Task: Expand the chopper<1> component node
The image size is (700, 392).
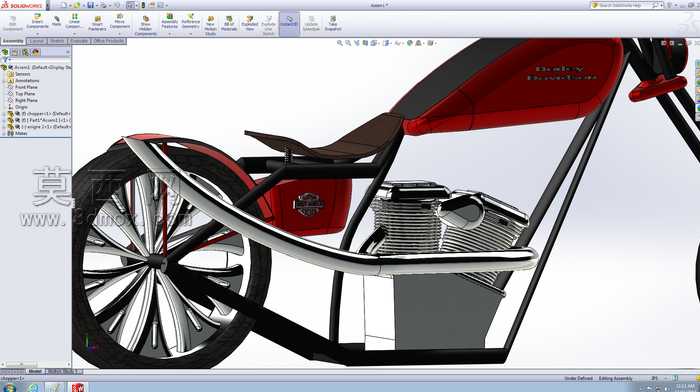Action: pos(4,114)
